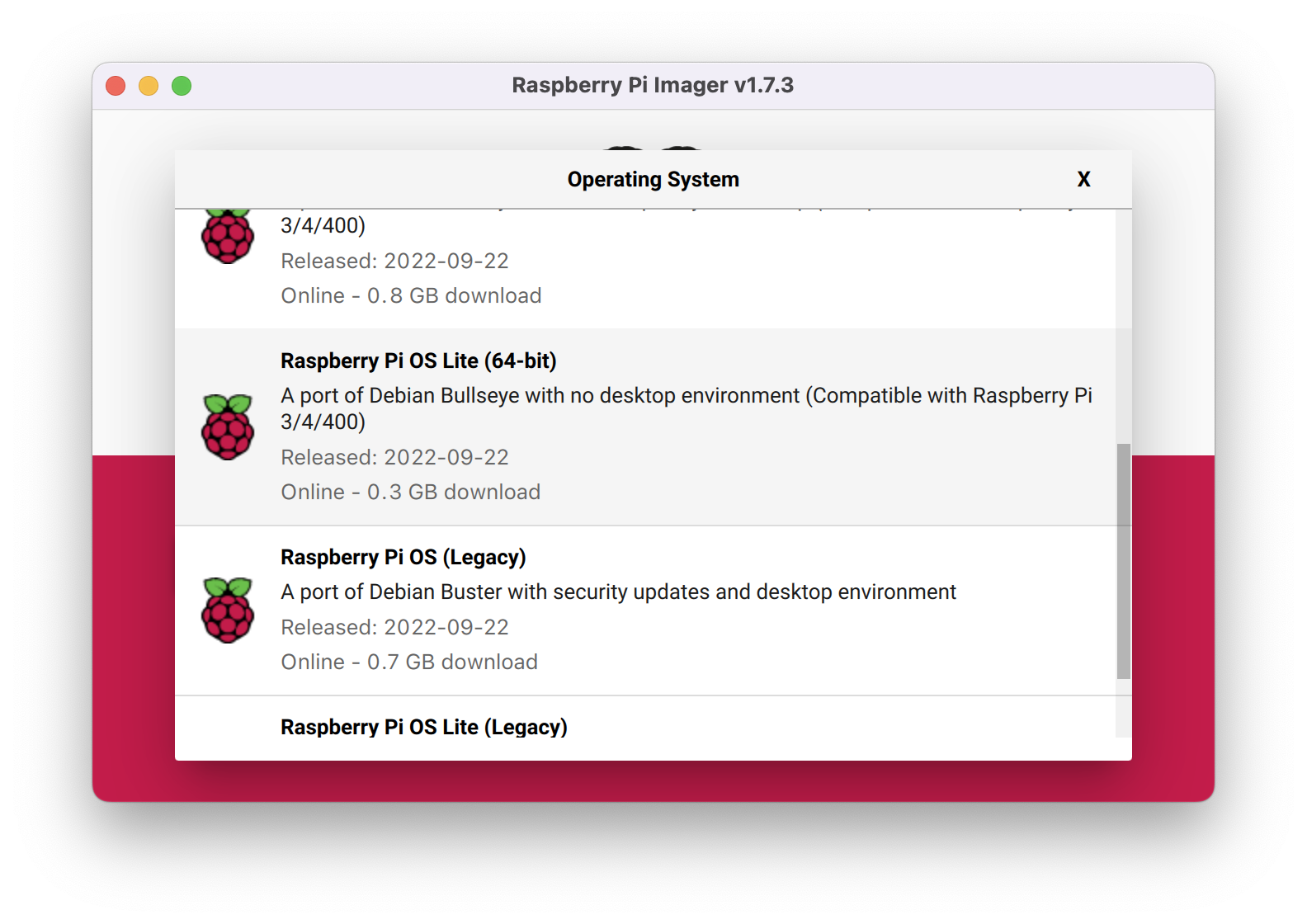The image size is (1307, 924).
Task: Click the Debian Buster security updates description
Action: click(618, 592)
